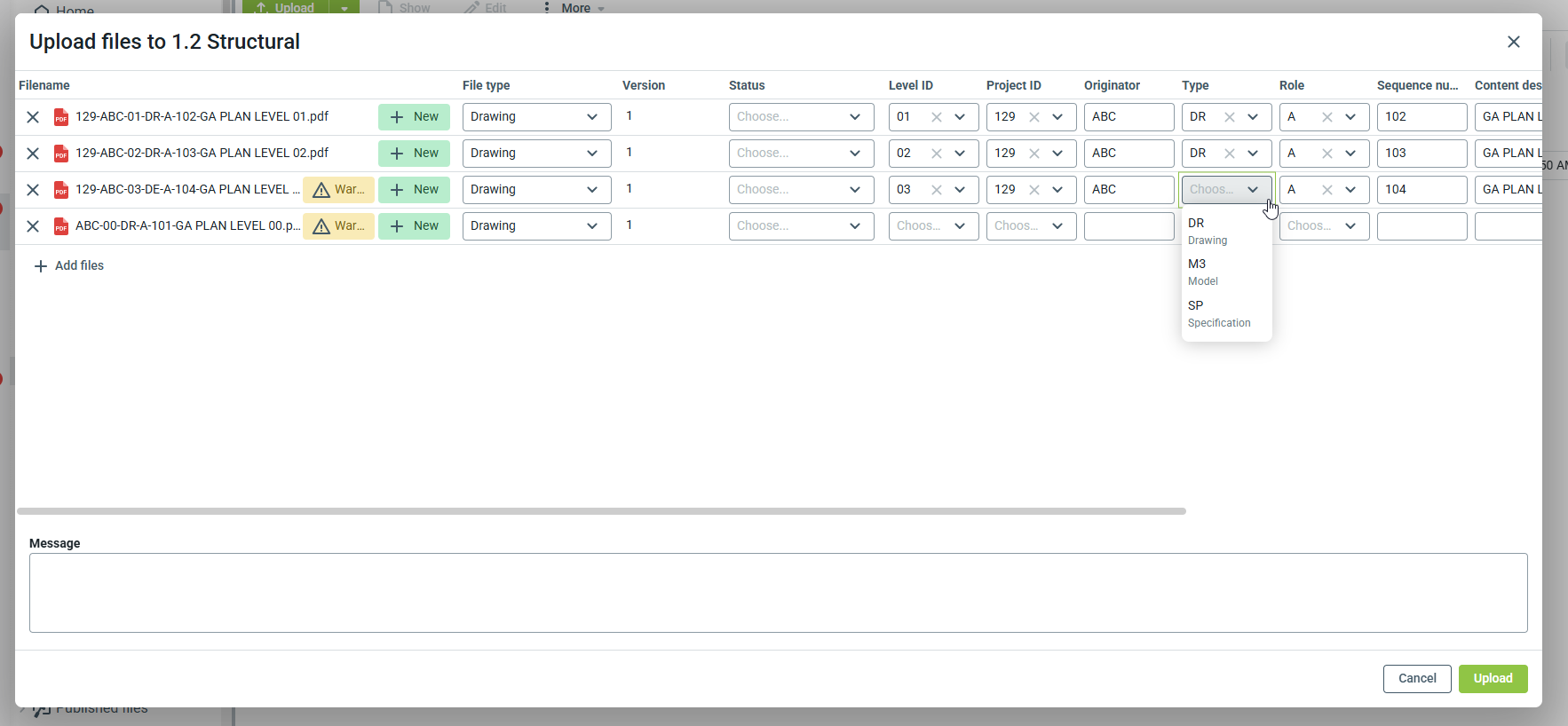Viewport: 1568px width, 726px height.
Task: Click inside the Message text box
Action: [x=778, y=592]
